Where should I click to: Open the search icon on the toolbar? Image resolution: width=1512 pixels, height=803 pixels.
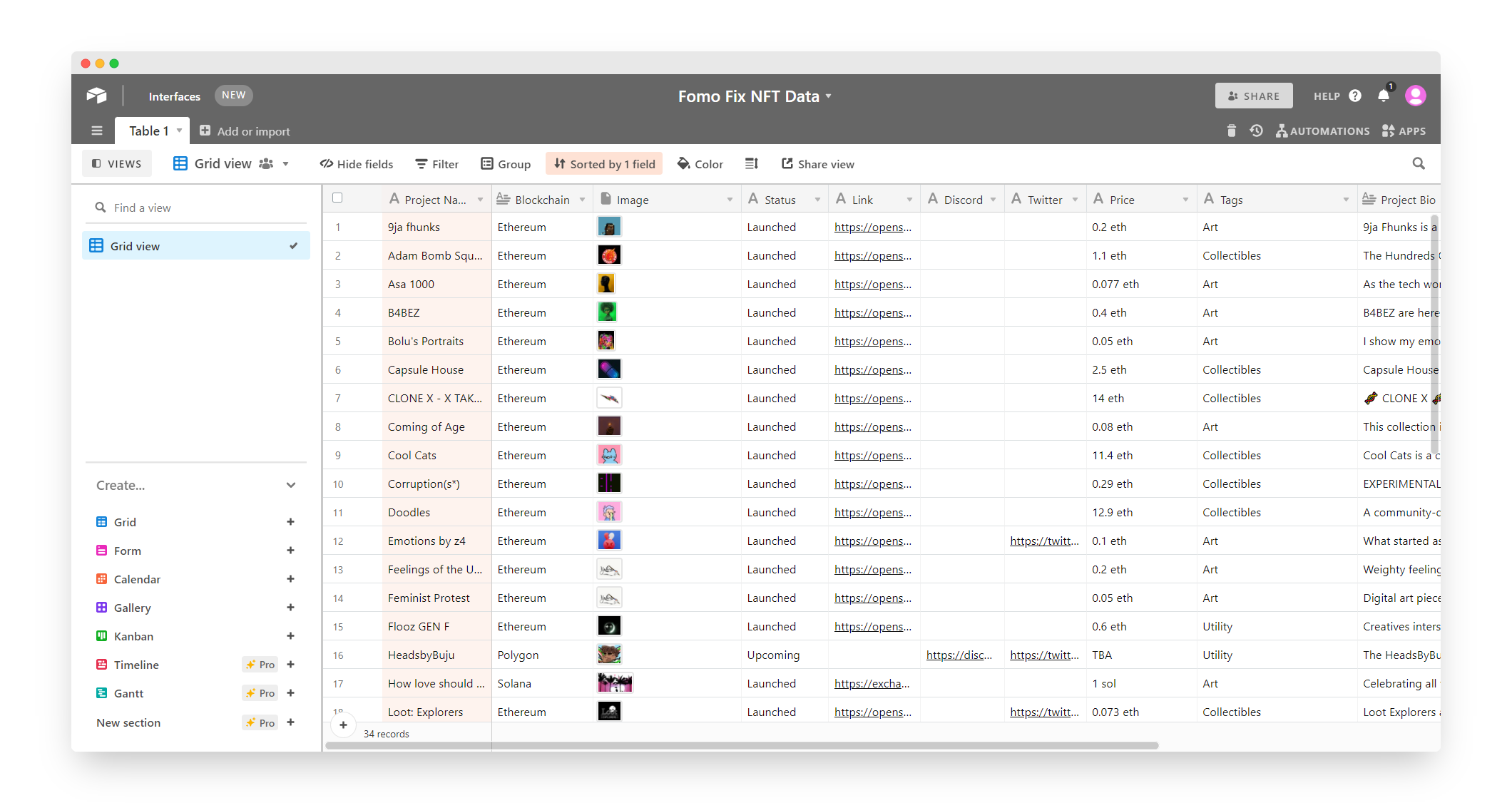(x=1418, y=163)
